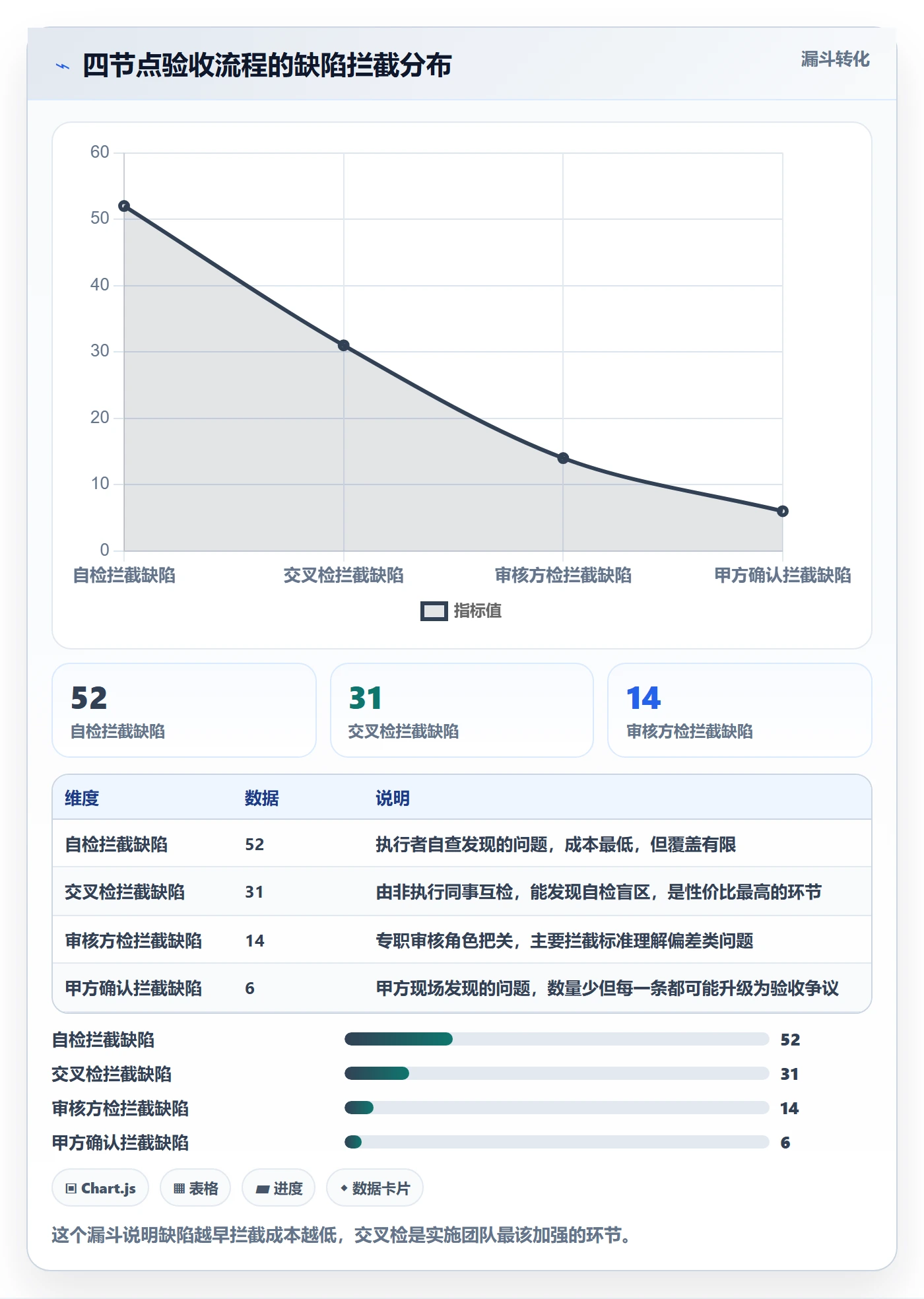Select the chart data point at value 6
The width and height of the screenshot is (924, 1299).
pos(783,511)
